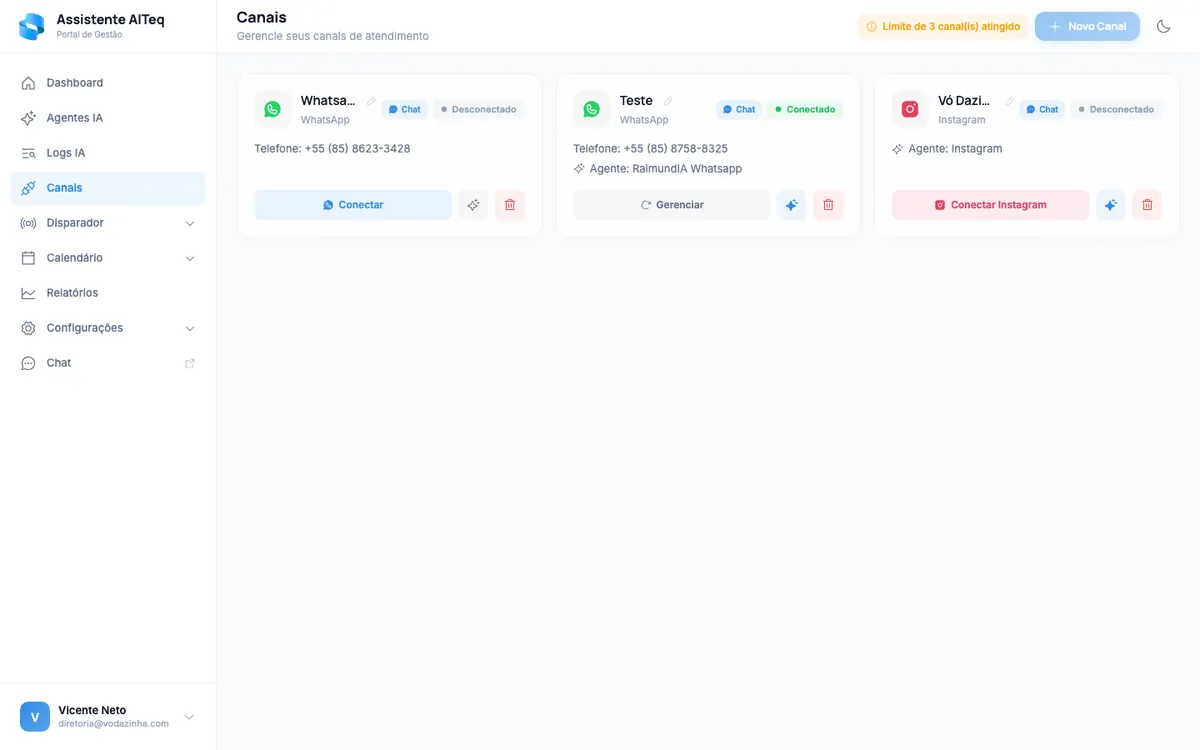Edit the Teste channel name pencil icon

(x=668, y=101)
